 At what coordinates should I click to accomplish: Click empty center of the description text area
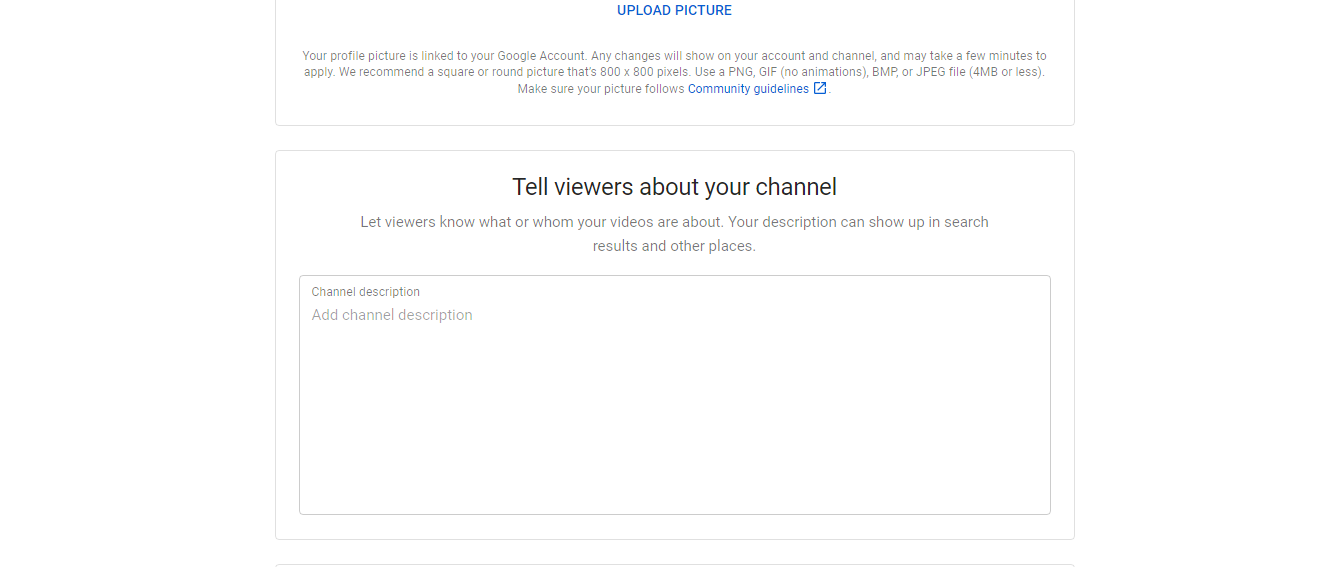(674, 420)
